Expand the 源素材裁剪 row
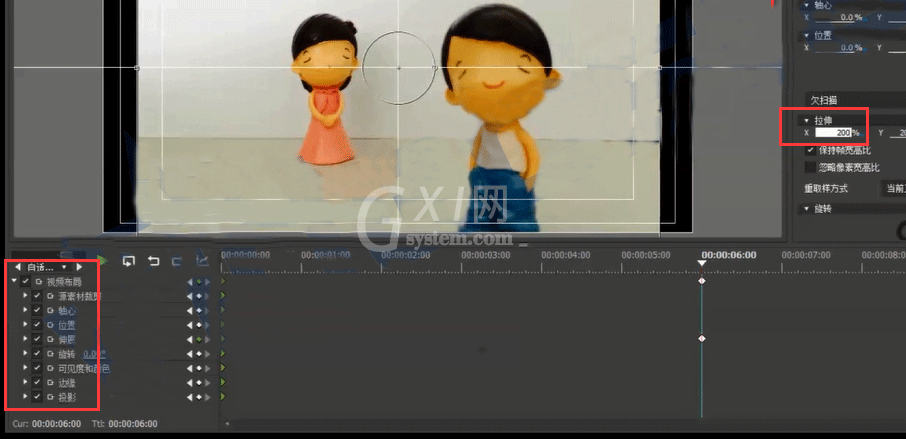This screenshot has width=906, height=439. point(25,296)
